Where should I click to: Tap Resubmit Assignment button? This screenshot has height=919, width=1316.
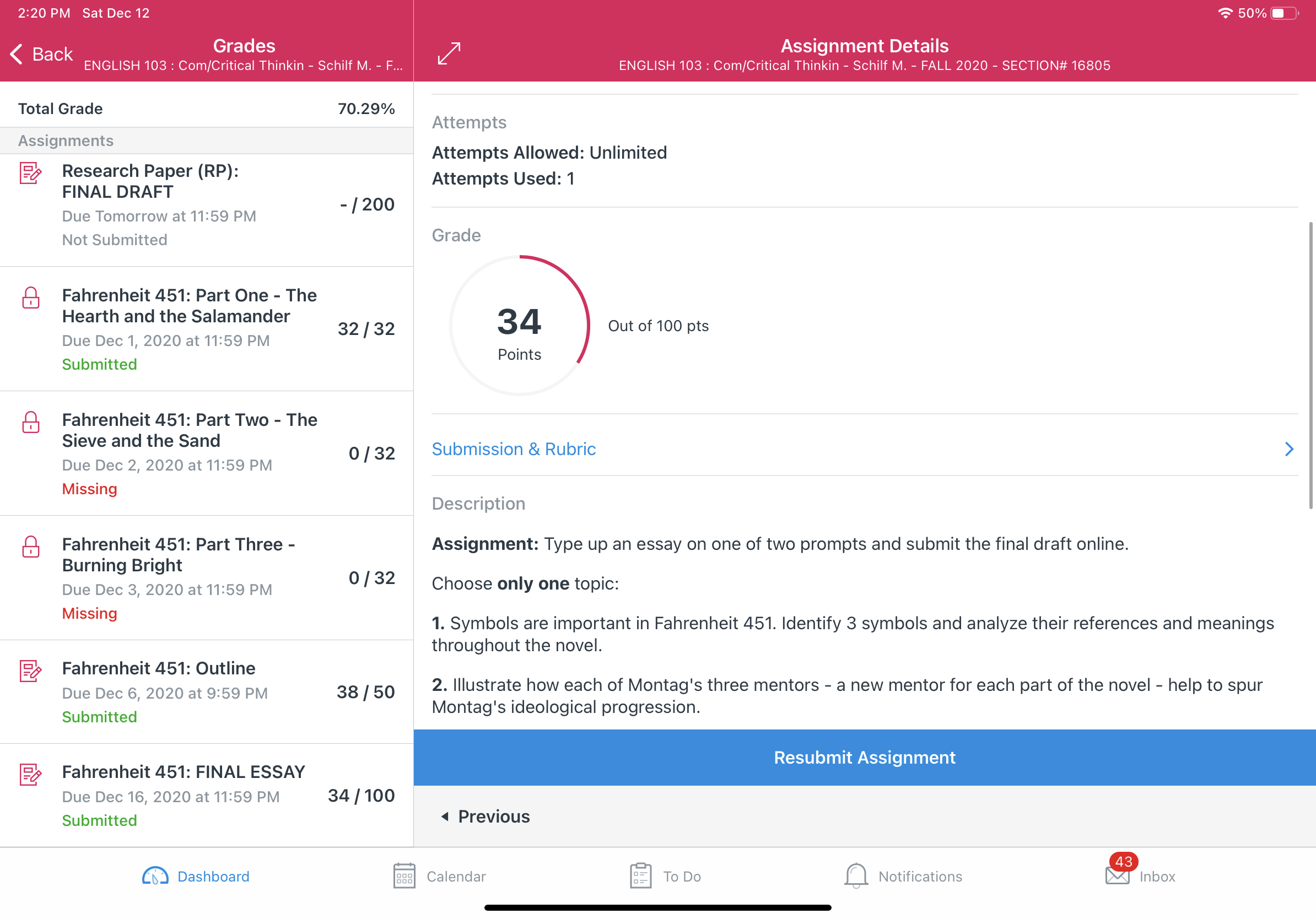click(864, 757)
